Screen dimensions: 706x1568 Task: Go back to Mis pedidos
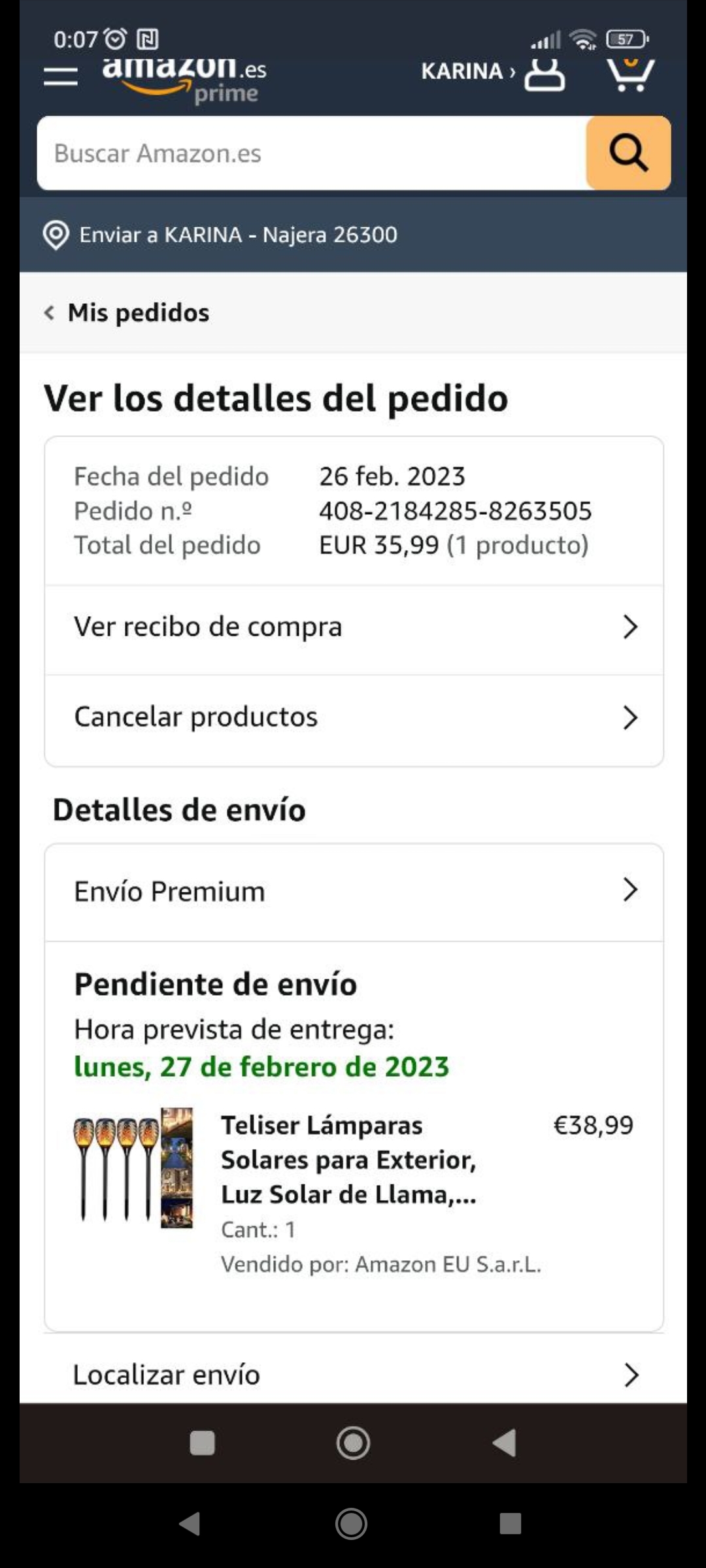click(x=139, y=313)
